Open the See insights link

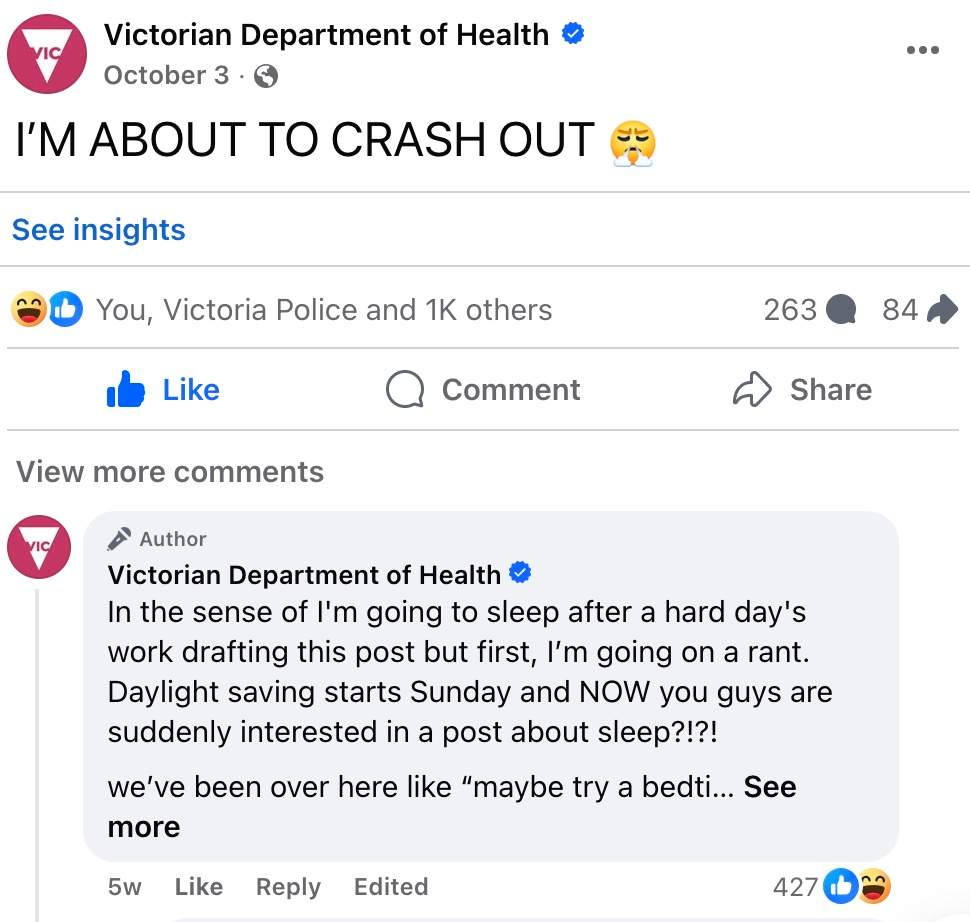(x=98, y=229)
